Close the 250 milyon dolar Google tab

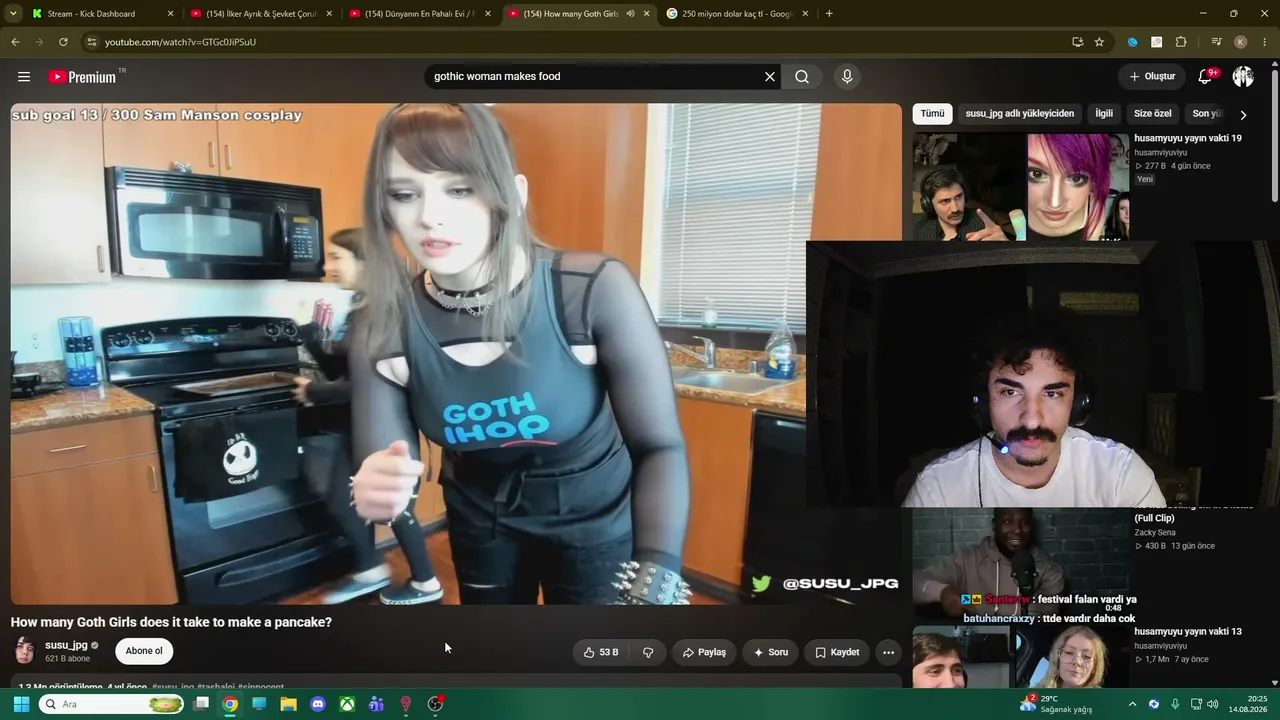tap(805, 14)
